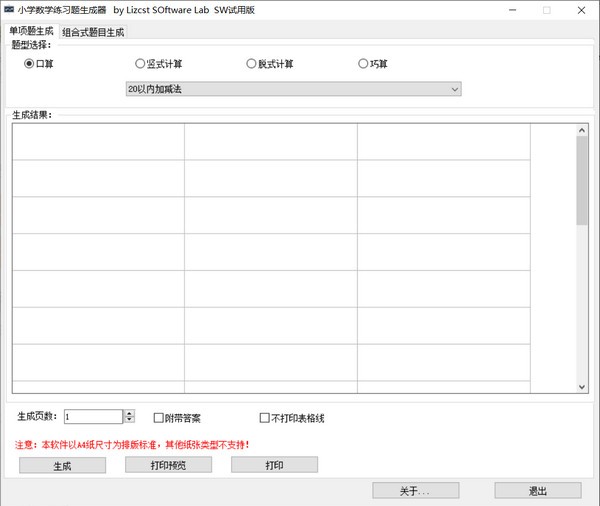Screen dimensions: 600x506
Task: Click the app icon in title bar
Action: (x=9, y=10)
